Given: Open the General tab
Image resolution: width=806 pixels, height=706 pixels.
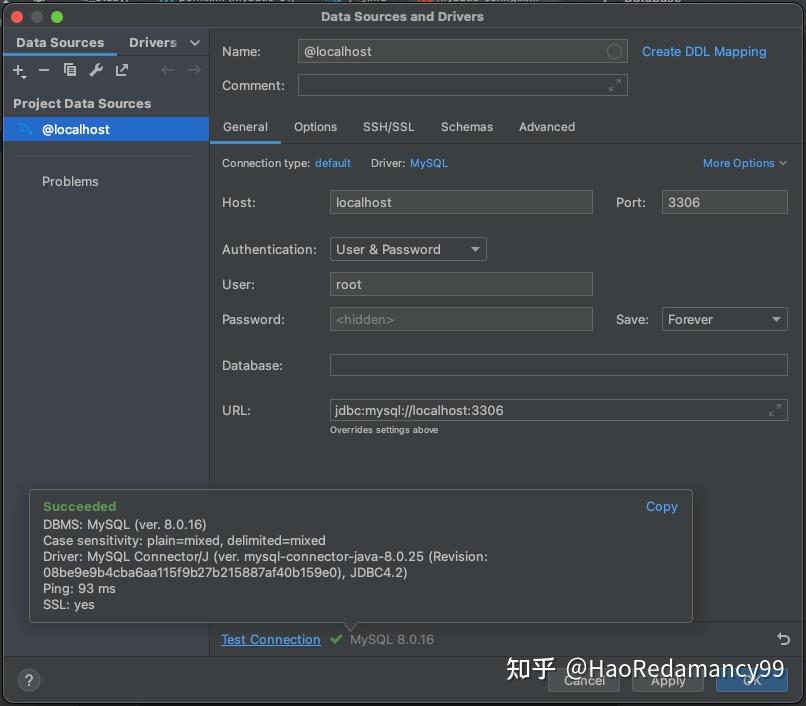Looking at the screenshot, I should pyautogui.click(x=245, y=127).
